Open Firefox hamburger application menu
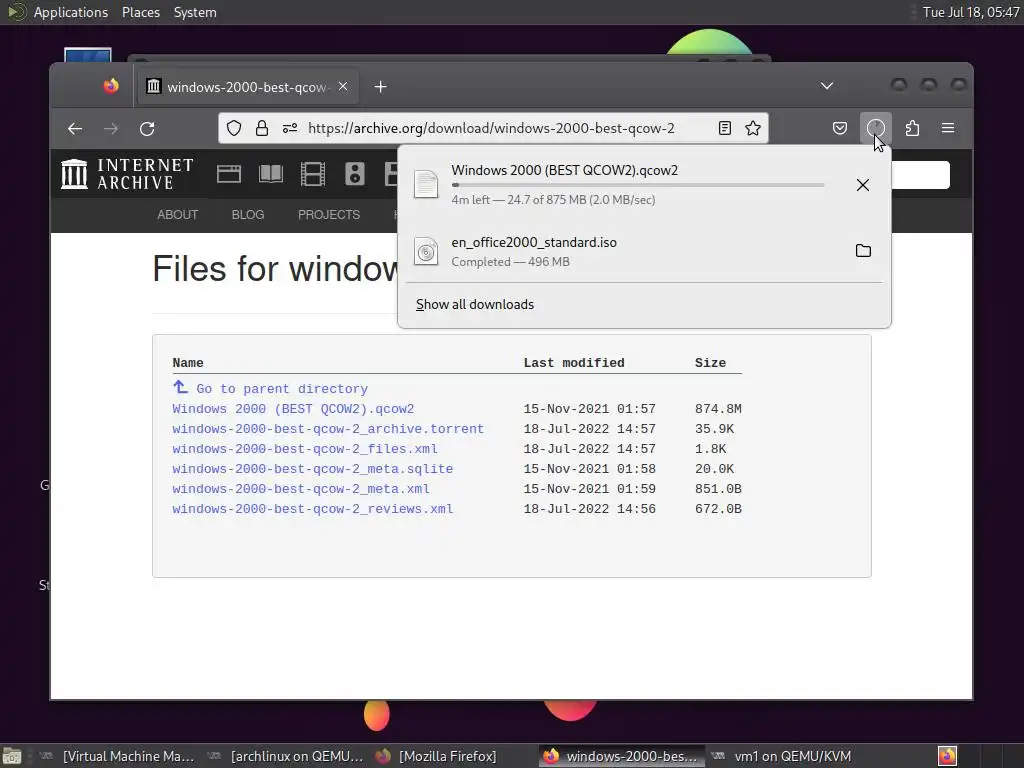This screenshot has width=1024, height=768. click(948, 129)
